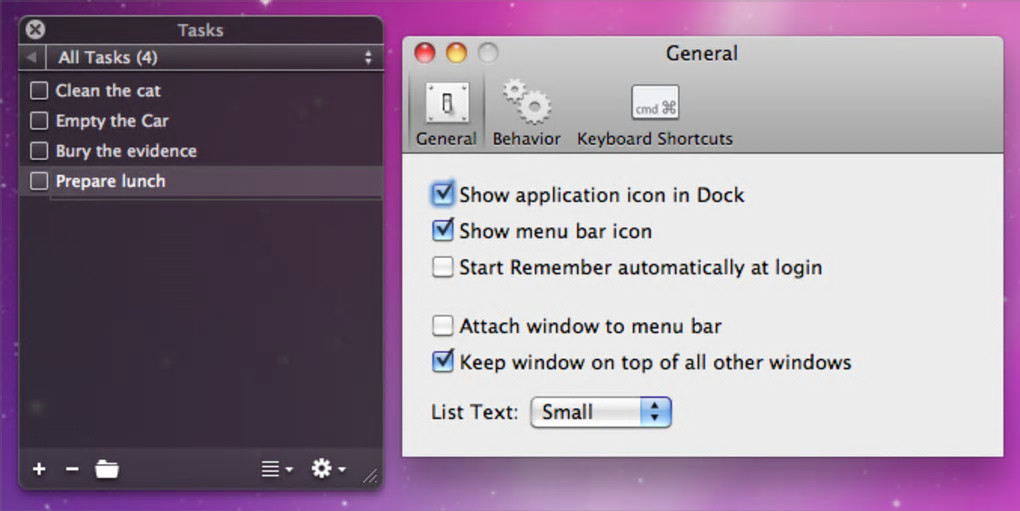Check off Bury the evidence
The image size is (1020, 511).
coord(39,151)
